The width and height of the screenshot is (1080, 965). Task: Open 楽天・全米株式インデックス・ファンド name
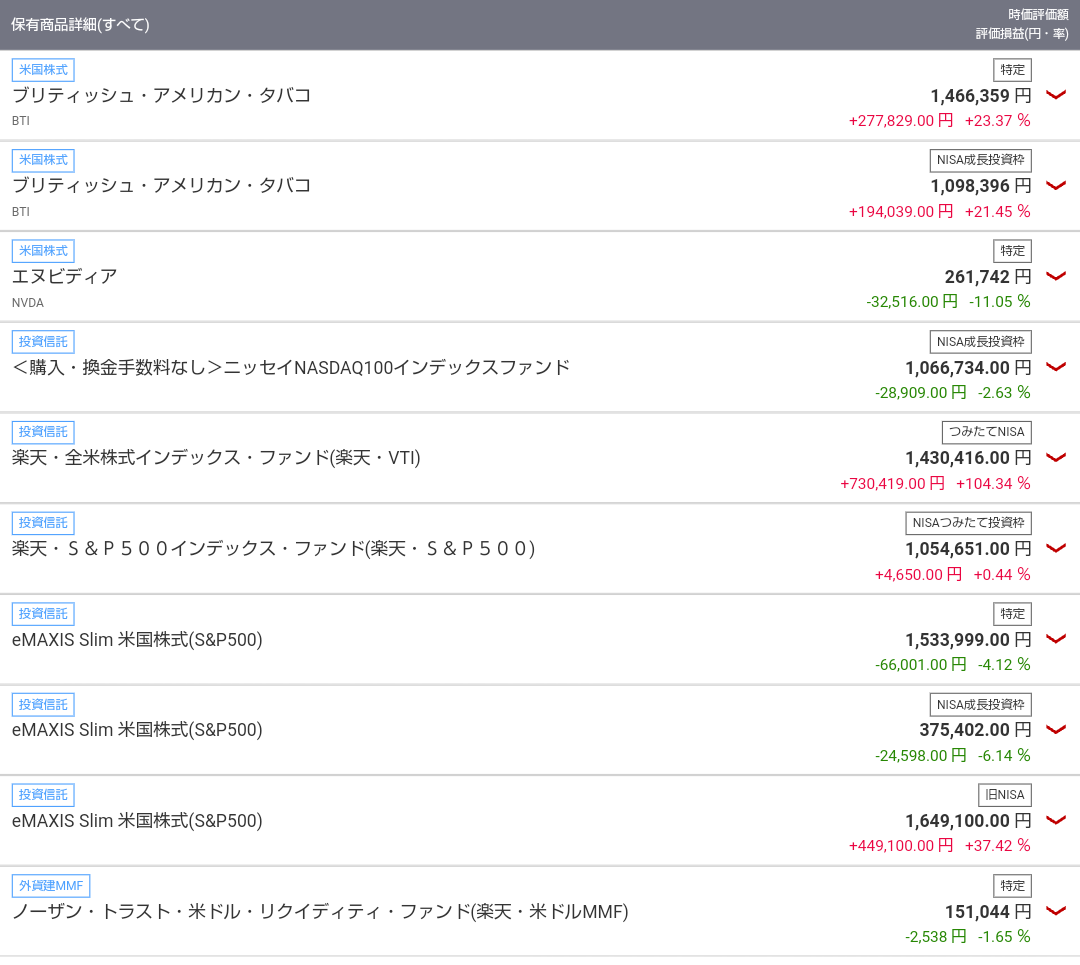[x=216, y=457]
